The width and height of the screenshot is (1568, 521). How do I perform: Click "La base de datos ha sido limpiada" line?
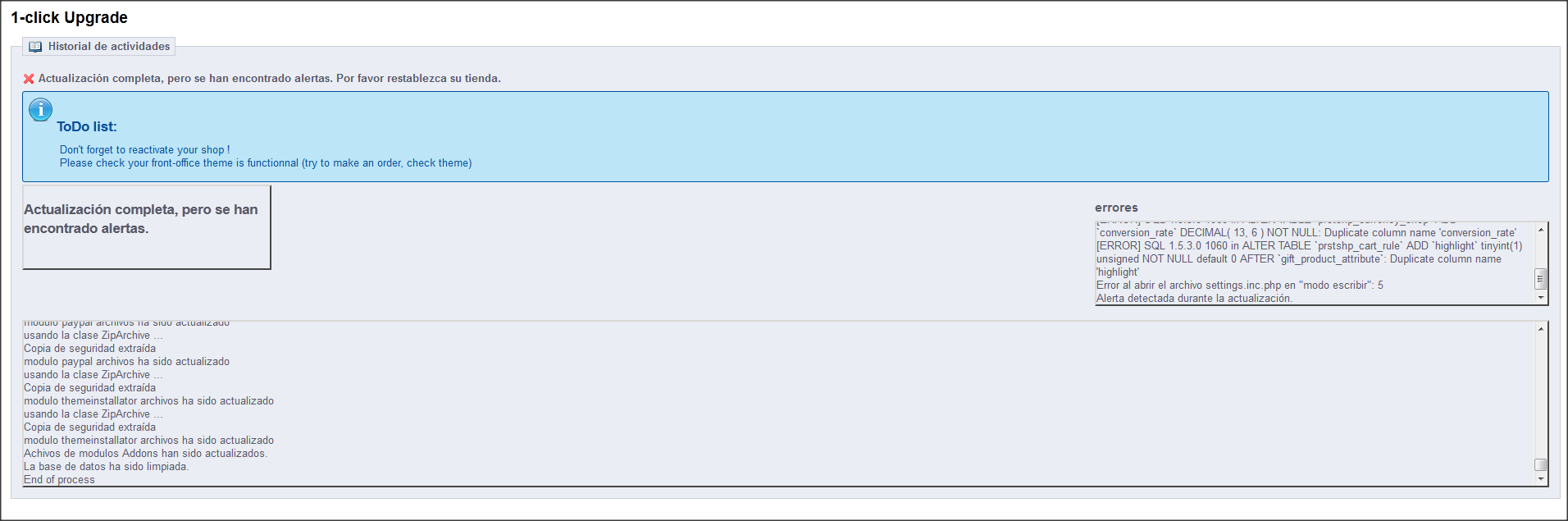click(106, 467)
